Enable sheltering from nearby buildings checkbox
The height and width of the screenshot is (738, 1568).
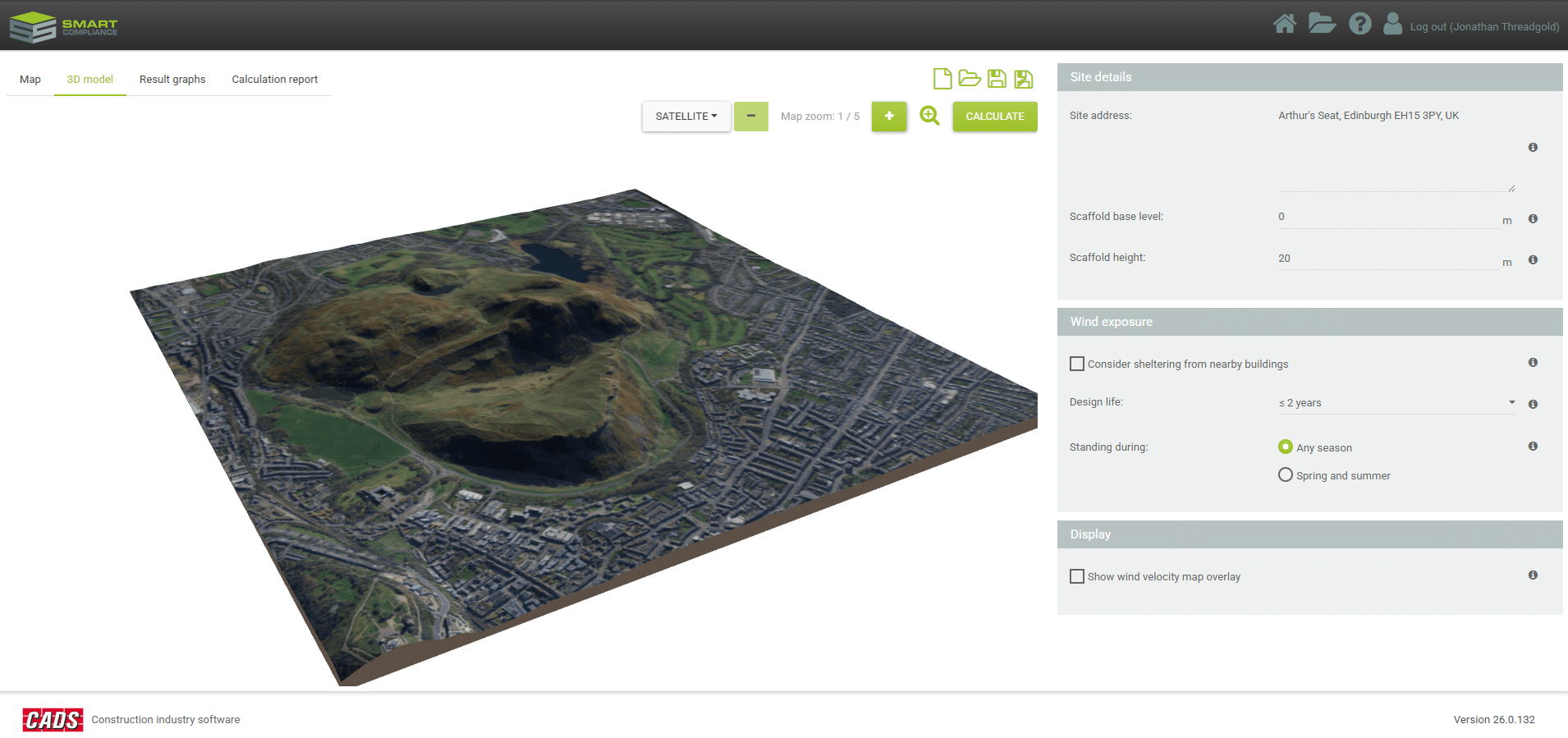[1077, 364]
